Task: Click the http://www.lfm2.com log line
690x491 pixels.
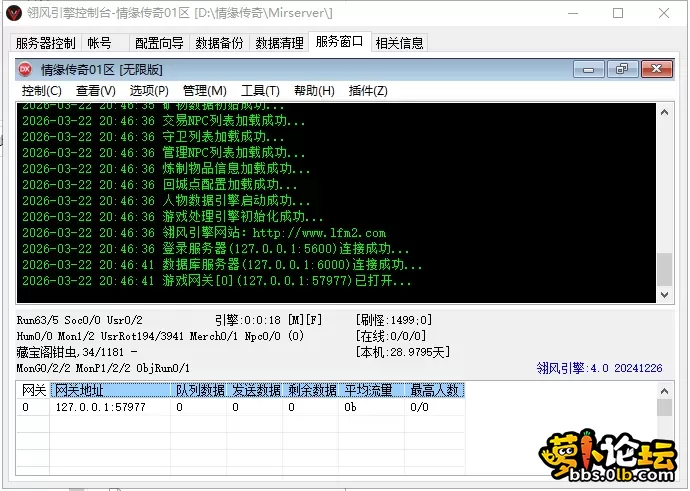Action: click(204, 233)
